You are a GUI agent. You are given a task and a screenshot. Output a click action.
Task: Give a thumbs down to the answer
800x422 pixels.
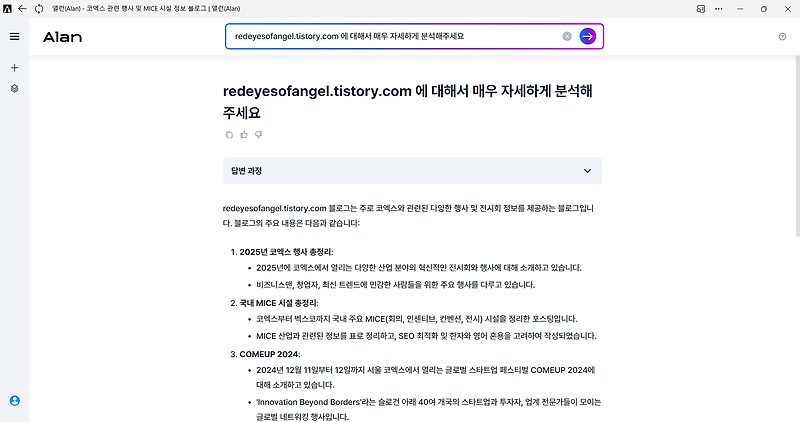259,135
